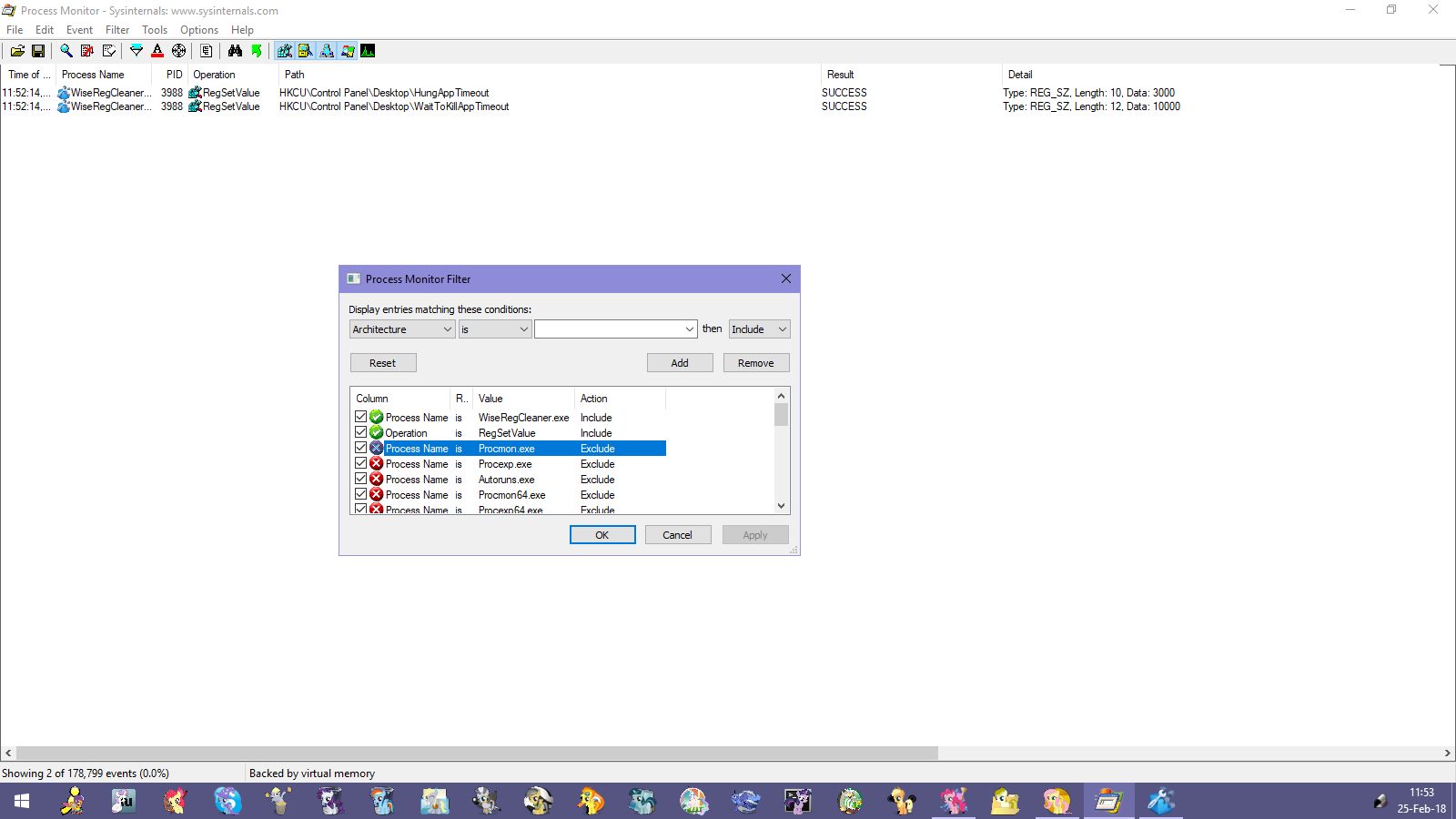Click the green Jump To Object arrow icon

(257, 51)
